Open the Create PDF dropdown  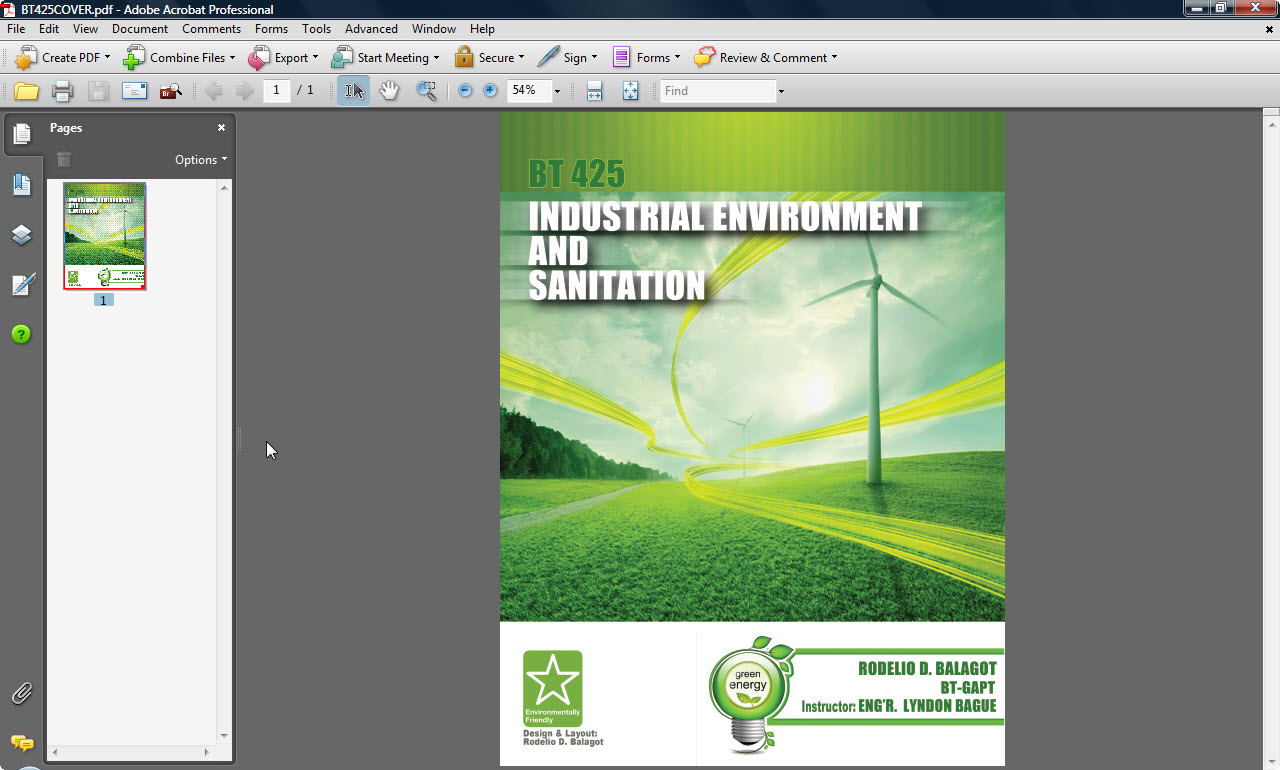point(62,58)
